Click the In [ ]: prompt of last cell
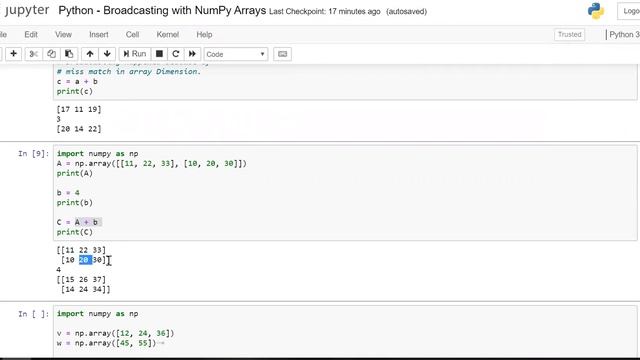 tap(33, 314)
